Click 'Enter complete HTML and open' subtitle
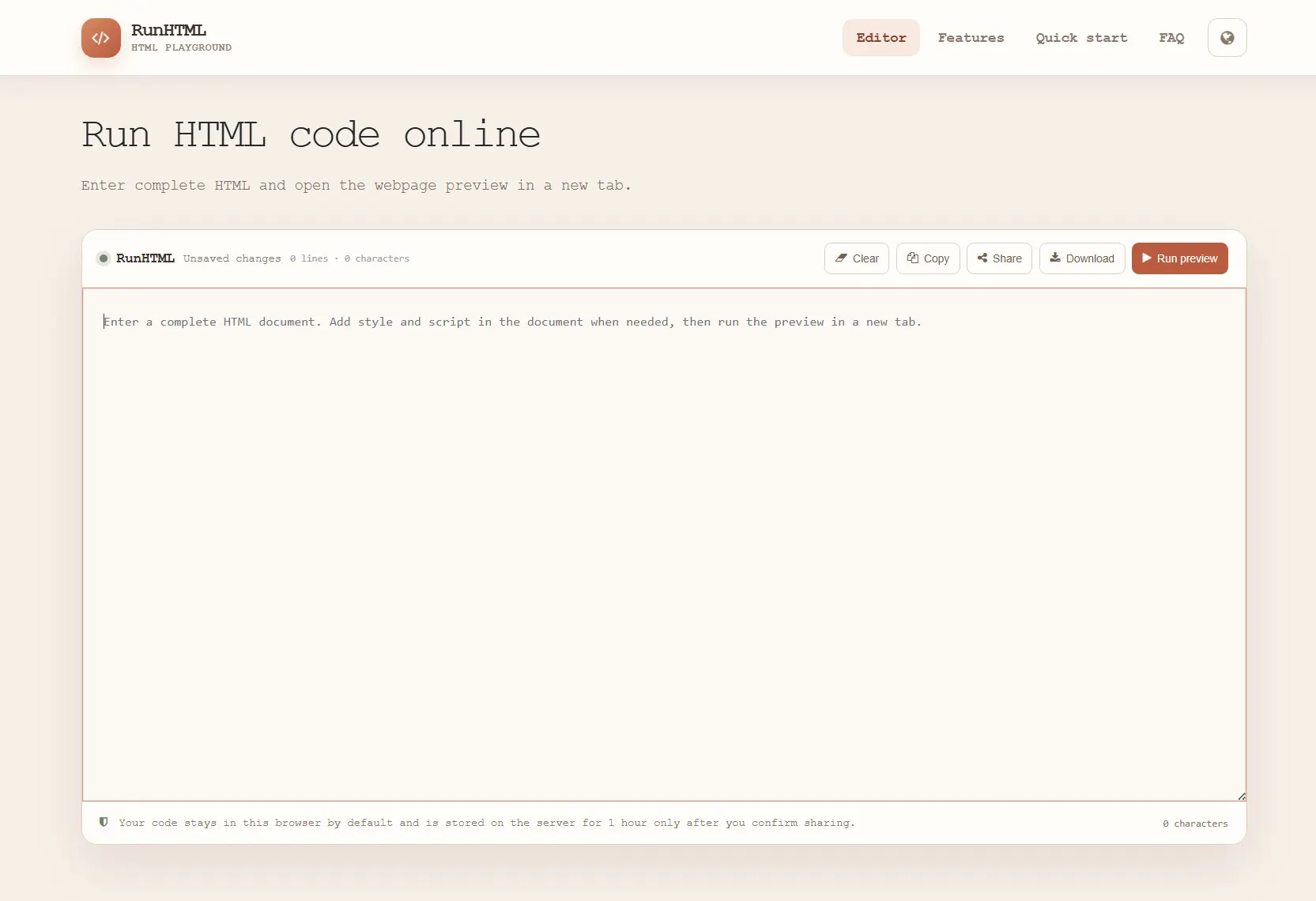1316x901 pixels. click(356, 186)
